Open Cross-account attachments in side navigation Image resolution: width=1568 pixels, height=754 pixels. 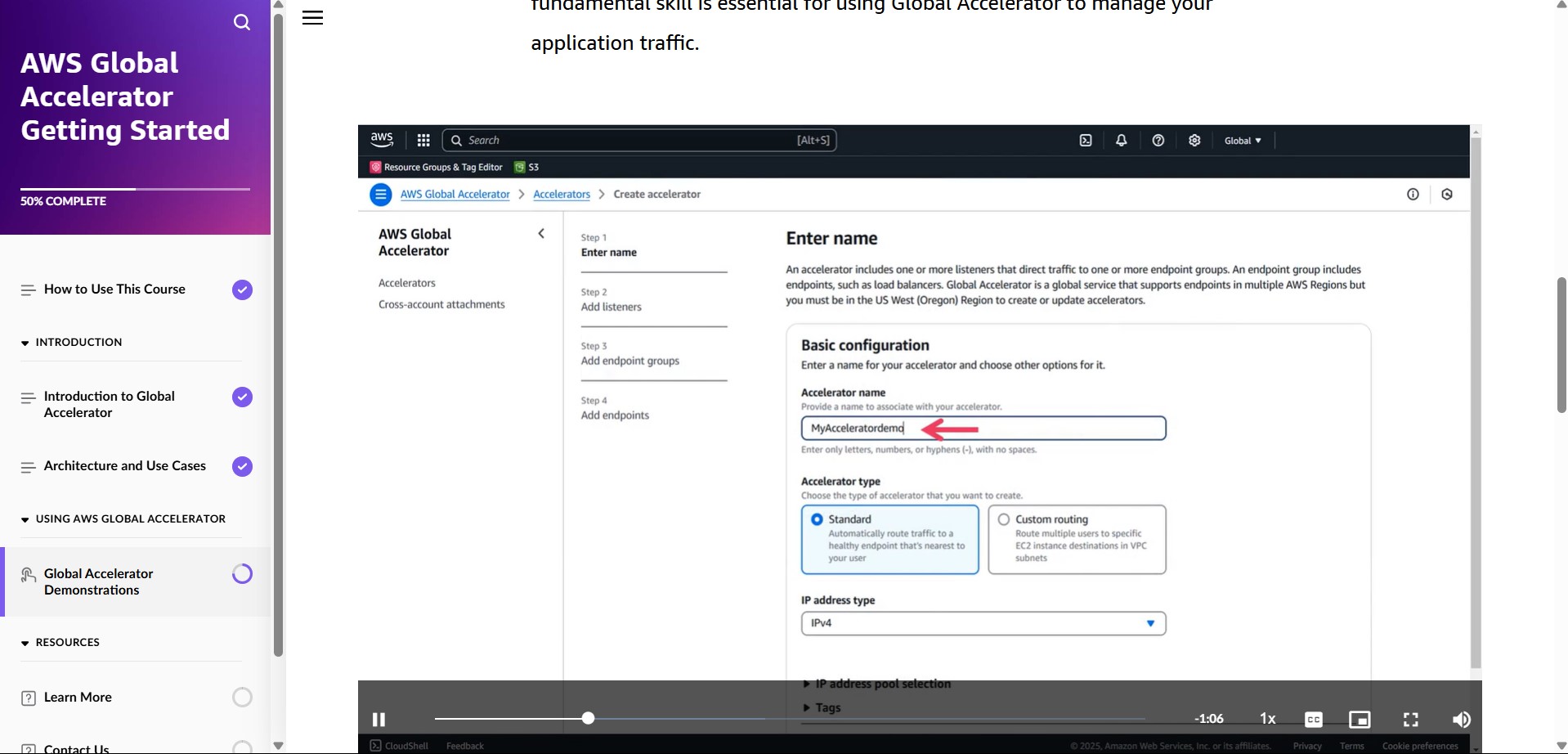tap(441, 304)
